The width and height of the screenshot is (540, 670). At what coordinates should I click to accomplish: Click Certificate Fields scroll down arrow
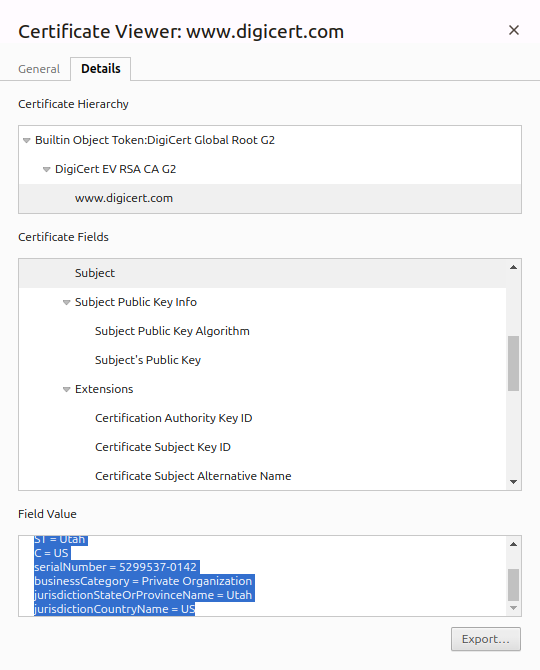click(514, 482)
